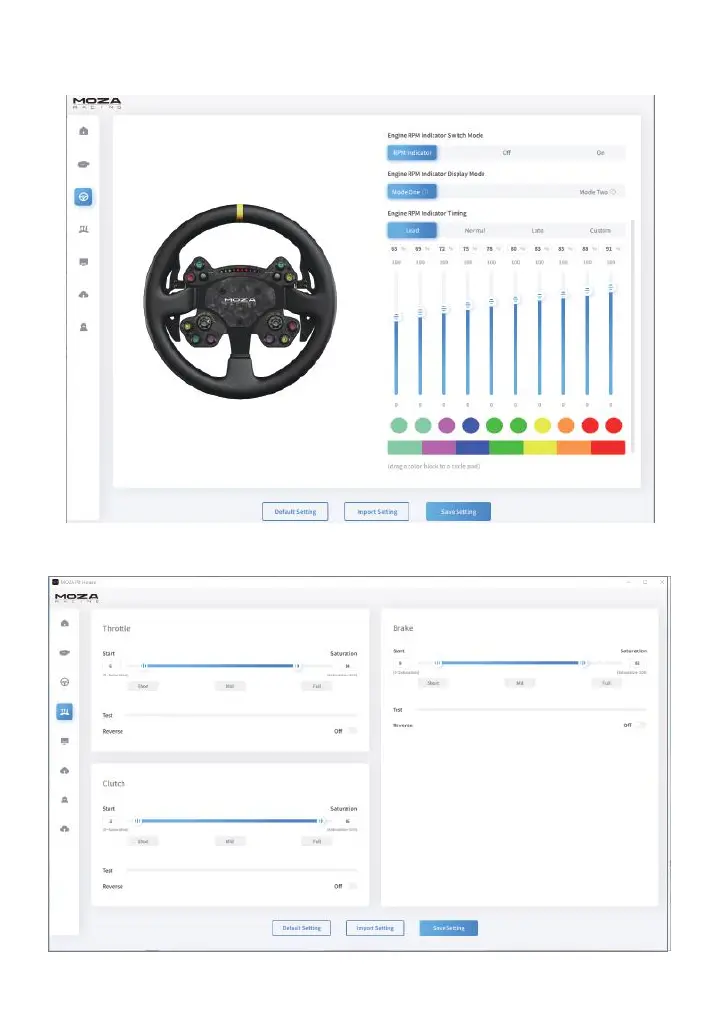Select RPM Indicator switch mode

[x=412, y=152]
